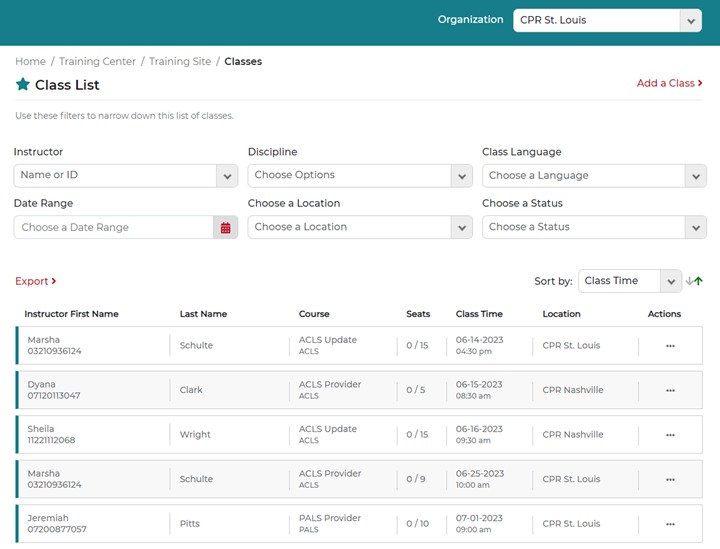Click instructor first name Dyana

[41, 384]
